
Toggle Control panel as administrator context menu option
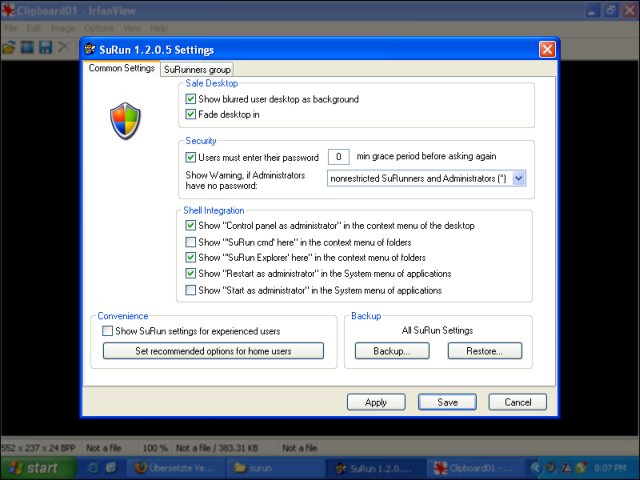pyautogui.click(x=190, y=226)
